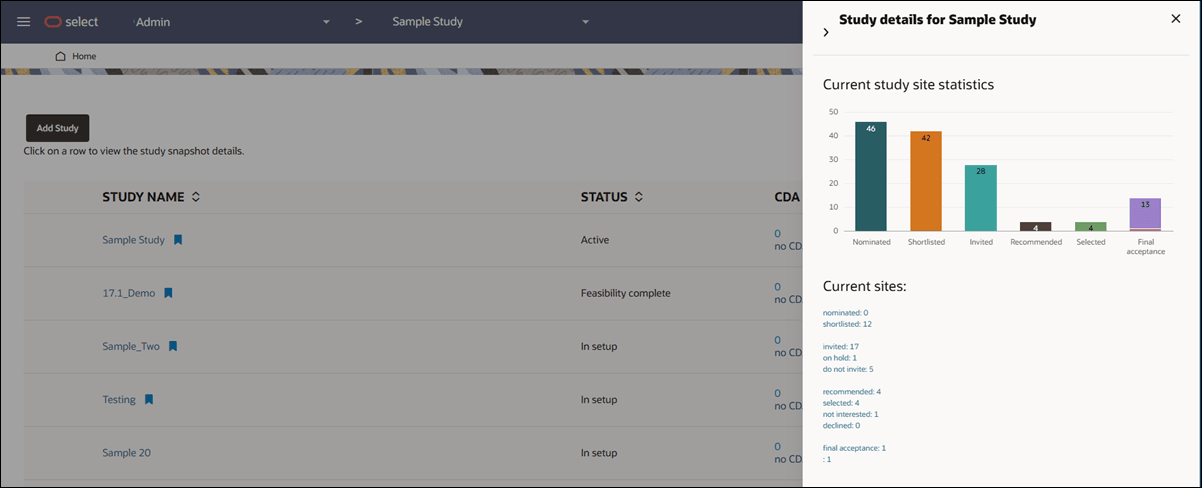Sort by Study Name column arrows
Screen dimensions: 1202x488
point(196,197)
